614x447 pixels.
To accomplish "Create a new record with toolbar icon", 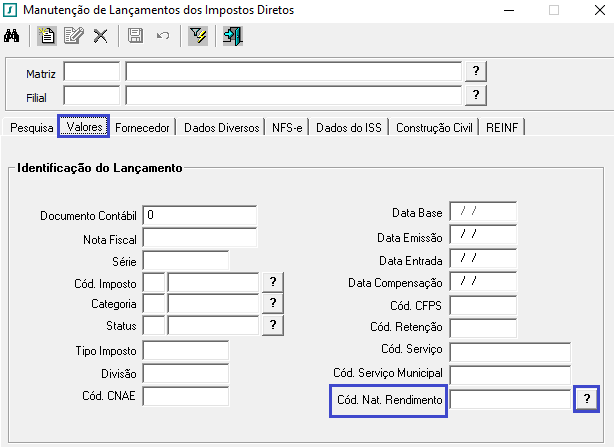I will pos(47,36).
